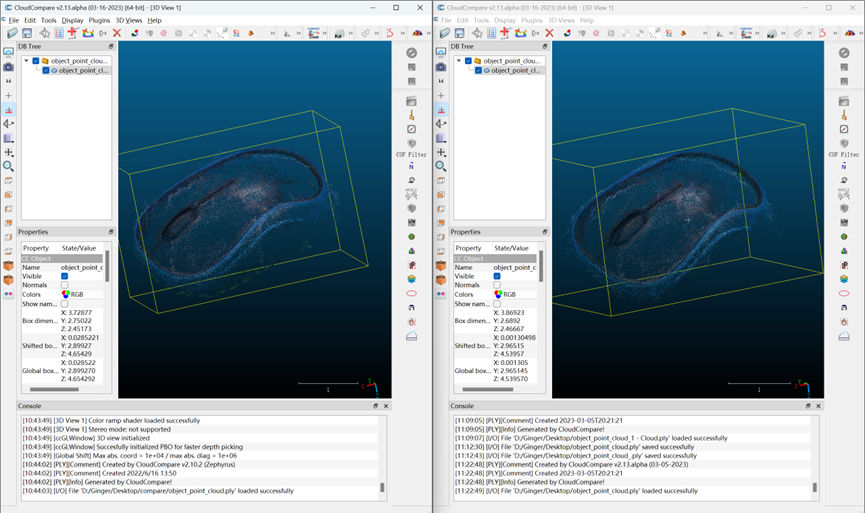
Task: Click the camera icon in left window sidebar
Action: coord(9,67)
